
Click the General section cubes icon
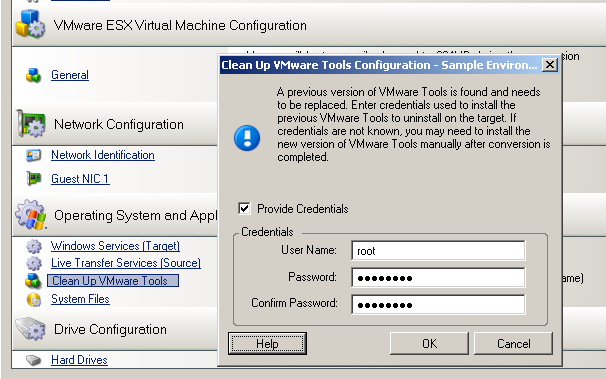point(34,75)
